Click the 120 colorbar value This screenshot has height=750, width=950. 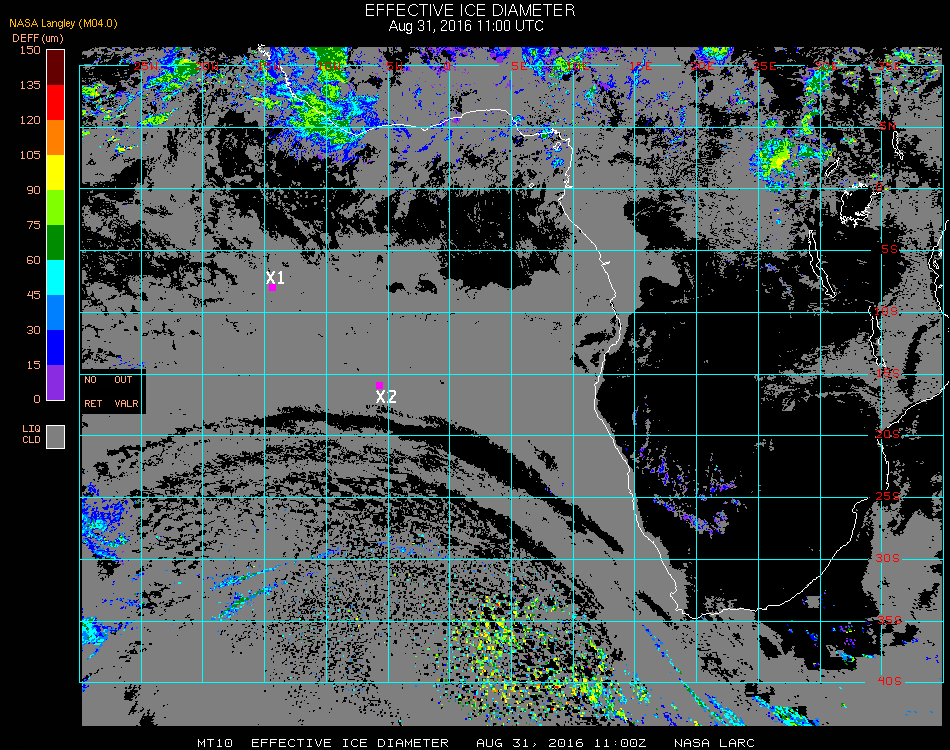point(30,120)
